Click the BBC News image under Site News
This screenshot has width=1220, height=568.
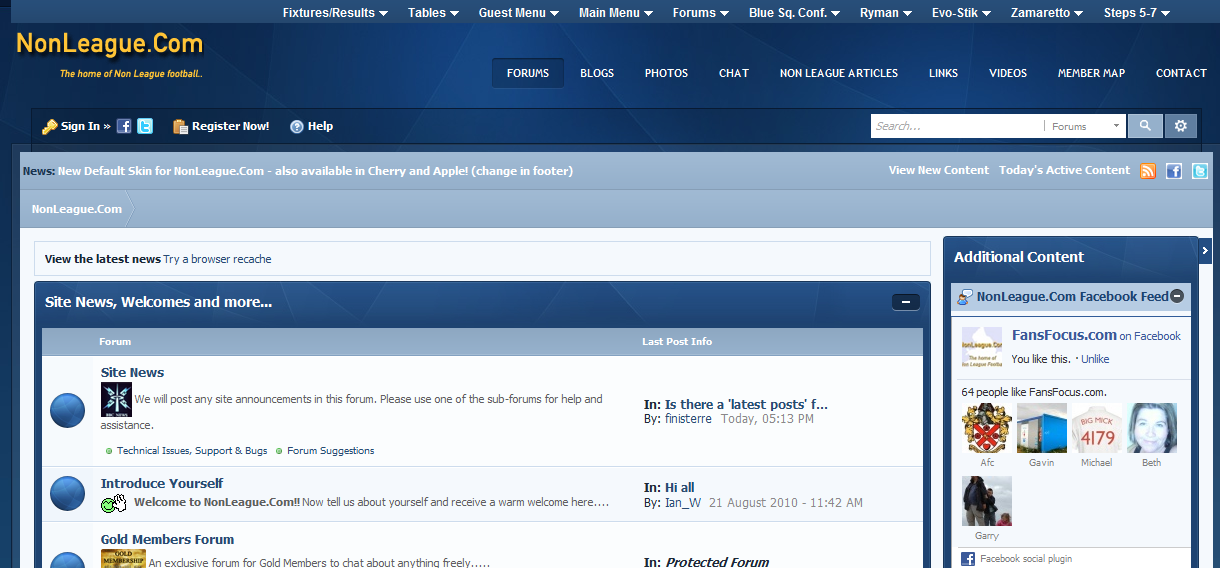pyautogui.click(x=116, y=400)
